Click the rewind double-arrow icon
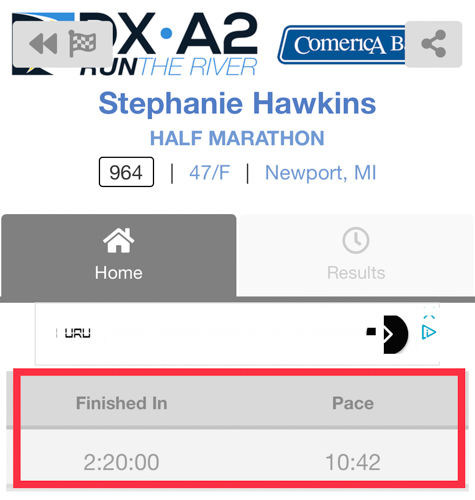 [x=43, y=44]
